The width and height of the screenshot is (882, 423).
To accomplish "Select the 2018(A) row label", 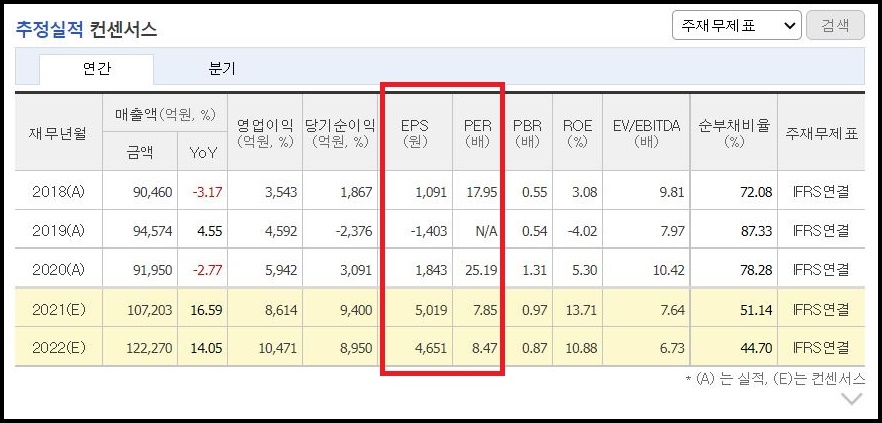I will (58, 192).
